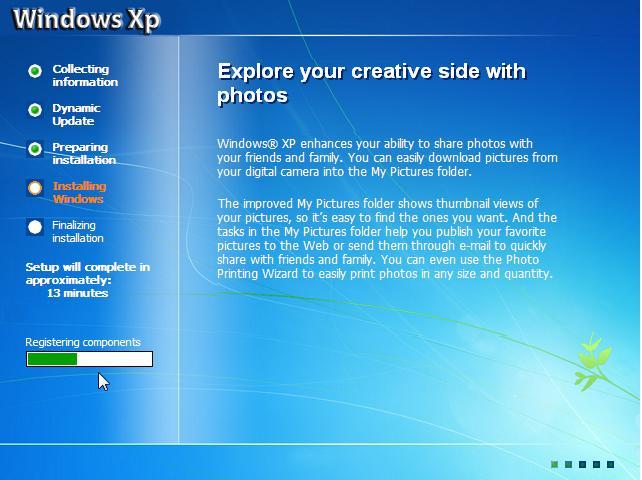Viewport: 642px width, 480px height.
Task: Select the Preparing installation completed bullet
Action: pos(35,149)
